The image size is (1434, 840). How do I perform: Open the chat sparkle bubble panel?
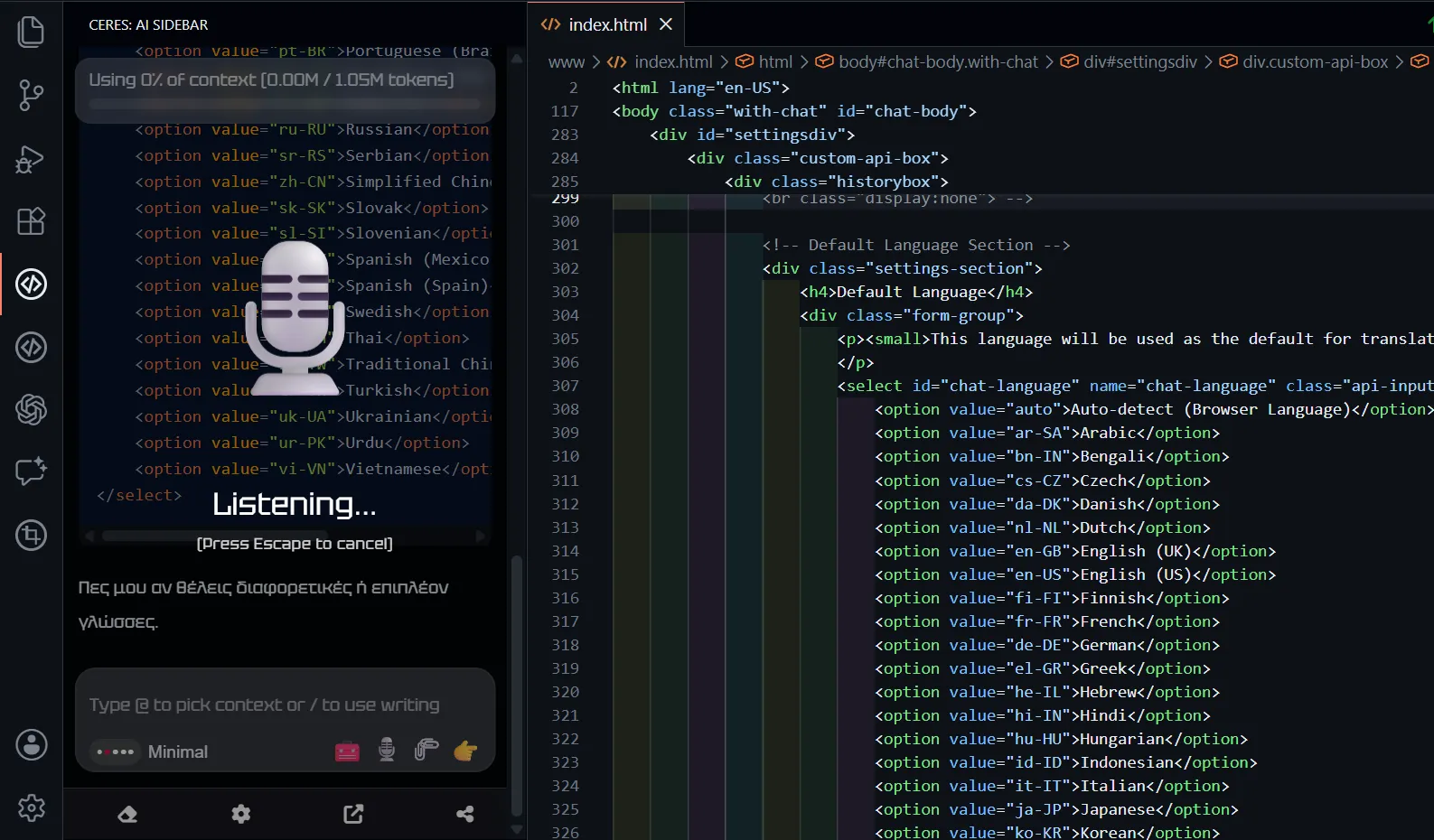coord(32,471)
